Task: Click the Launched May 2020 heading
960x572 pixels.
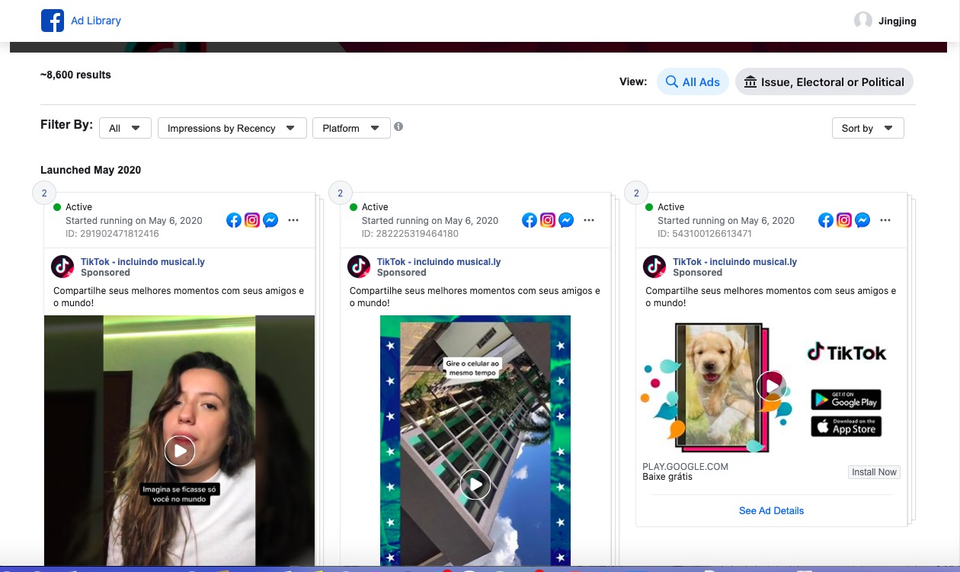Action: point(91,170)
